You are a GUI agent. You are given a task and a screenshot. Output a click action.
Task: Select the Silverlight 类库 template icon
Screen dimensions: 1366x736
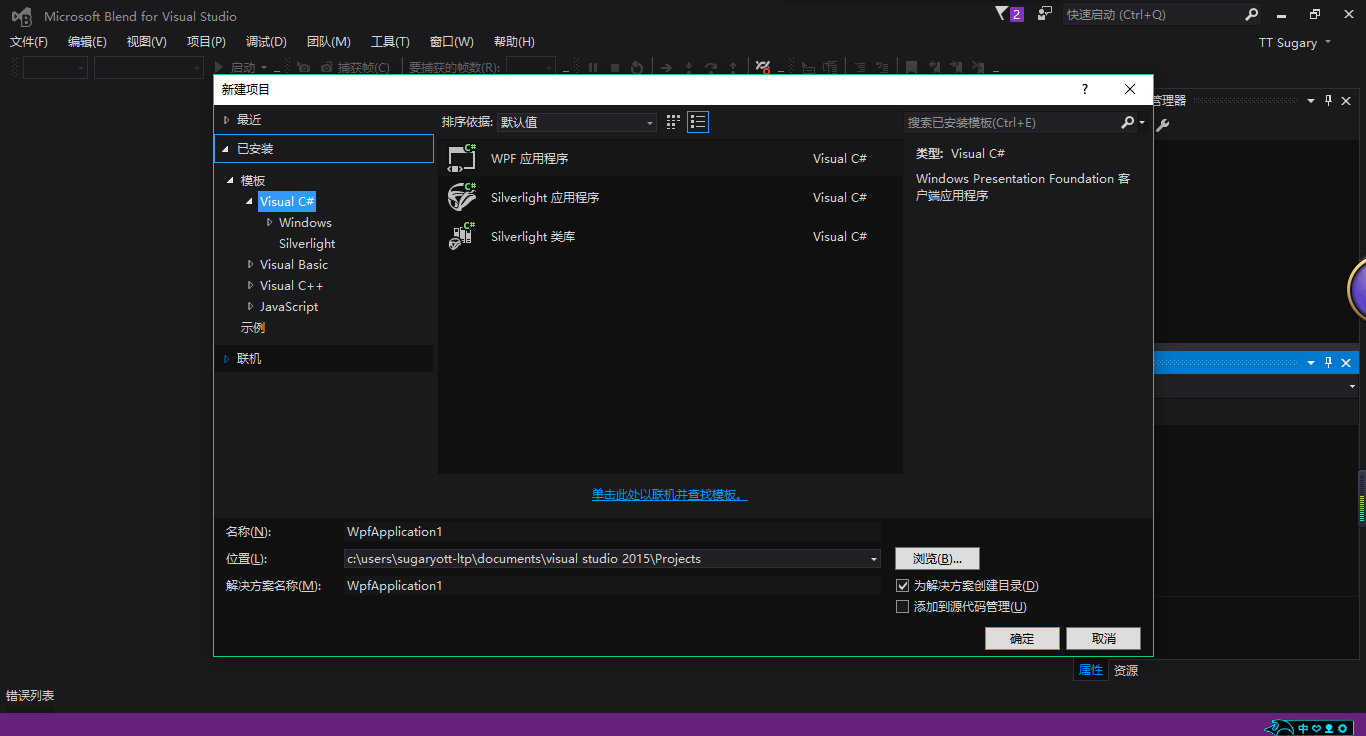pos(461,236)
